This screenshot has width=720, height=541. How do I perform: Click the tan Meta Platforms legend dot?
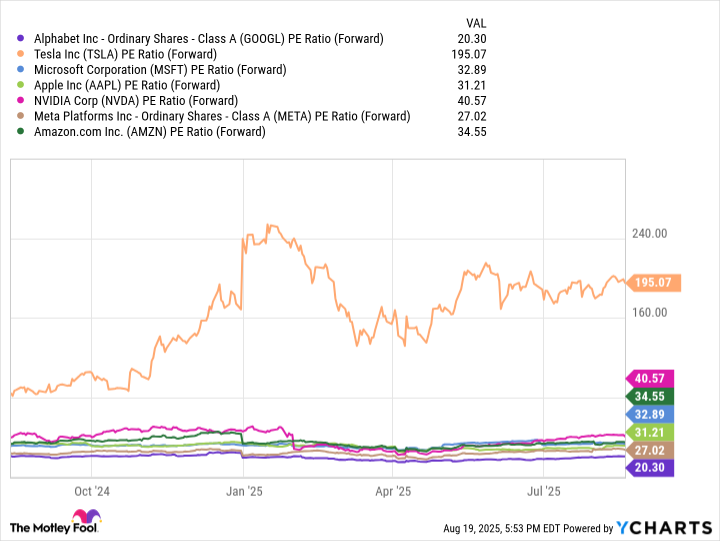pyautogui.click(x=20, y=116)
